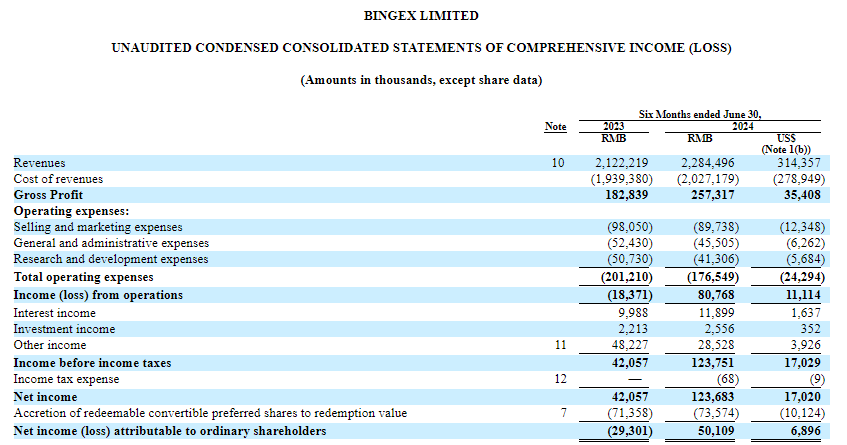Click the 2024 year column header
847x445 pixels.
[743, 126]
